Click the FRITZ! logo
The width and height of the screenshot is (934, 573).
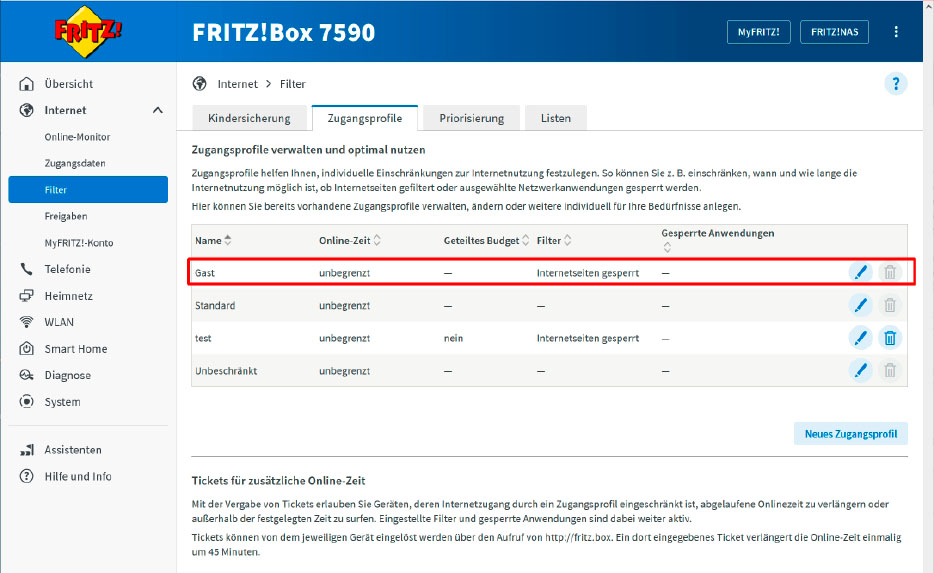pyautogui.click(x=88, y=32)
